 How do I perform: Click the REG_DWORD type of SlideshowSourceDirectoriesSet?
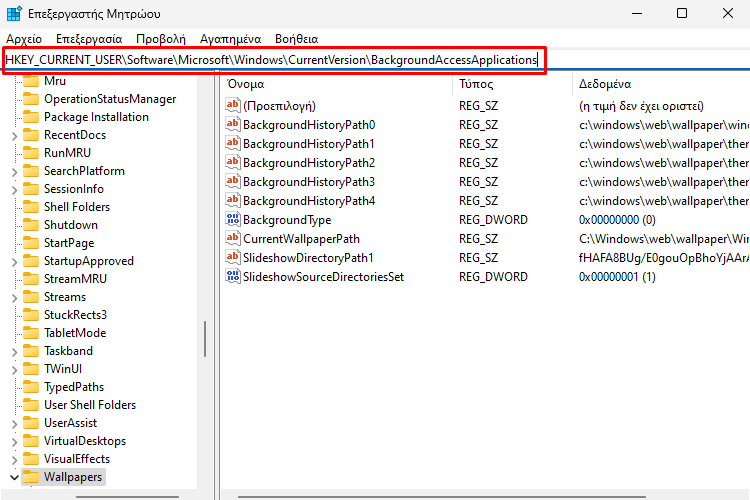click(493, 277)
